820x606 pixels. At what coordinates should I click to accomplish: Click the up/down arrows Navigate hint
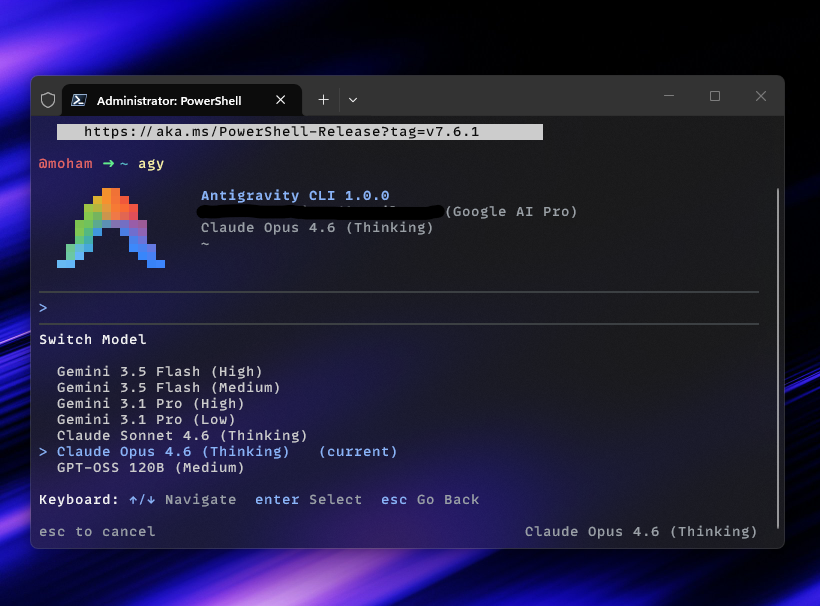pyautogui.click(x=183, y=500)
